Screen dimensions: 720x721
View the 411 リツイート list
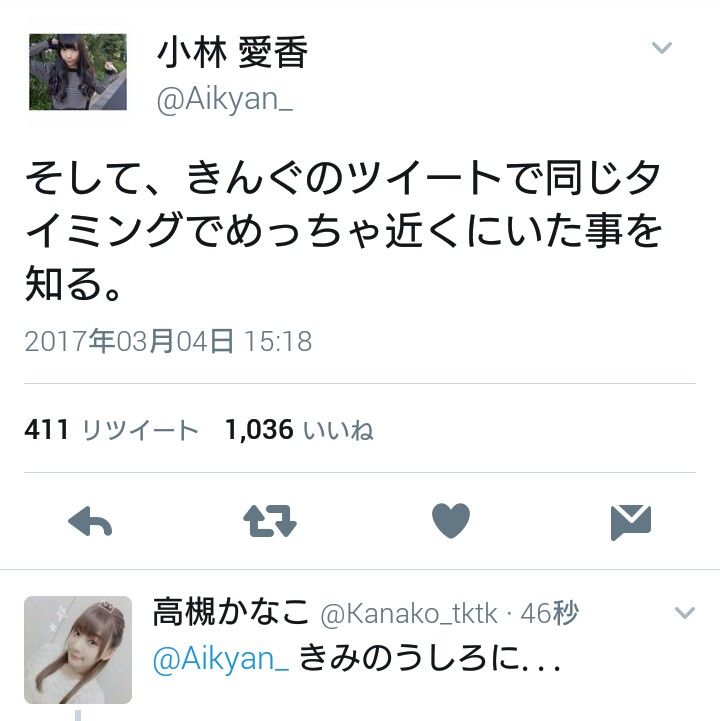(111, 429)
